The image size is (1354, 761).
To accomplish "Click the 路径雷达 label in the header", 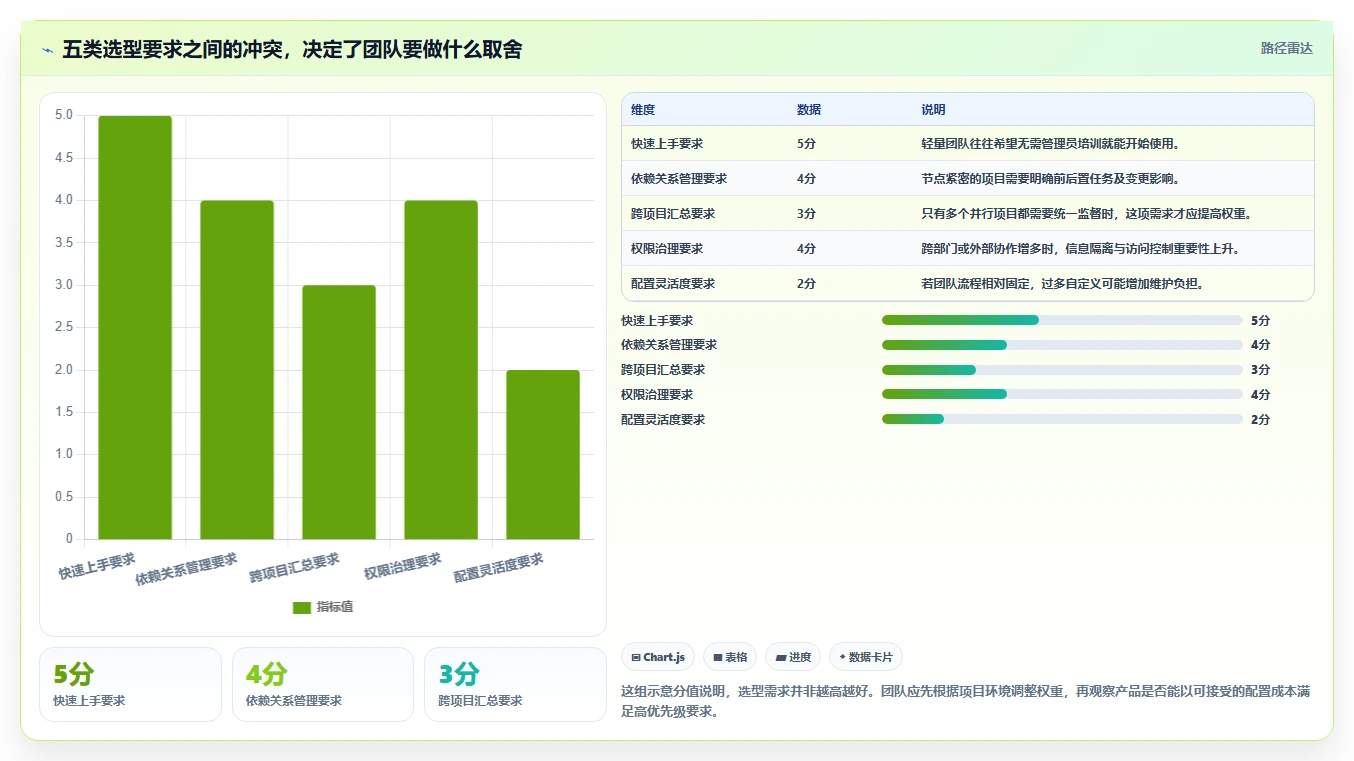I will point(1286,48).
